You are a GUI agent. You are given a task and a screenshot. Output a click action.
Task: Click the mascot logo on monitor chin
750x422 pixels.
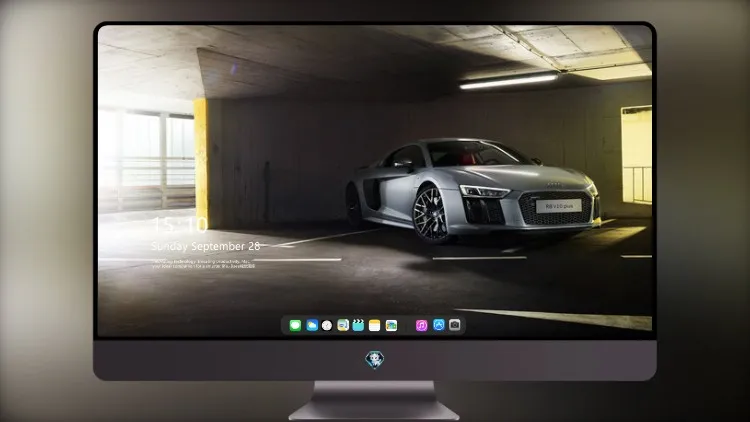click(375, 360)
